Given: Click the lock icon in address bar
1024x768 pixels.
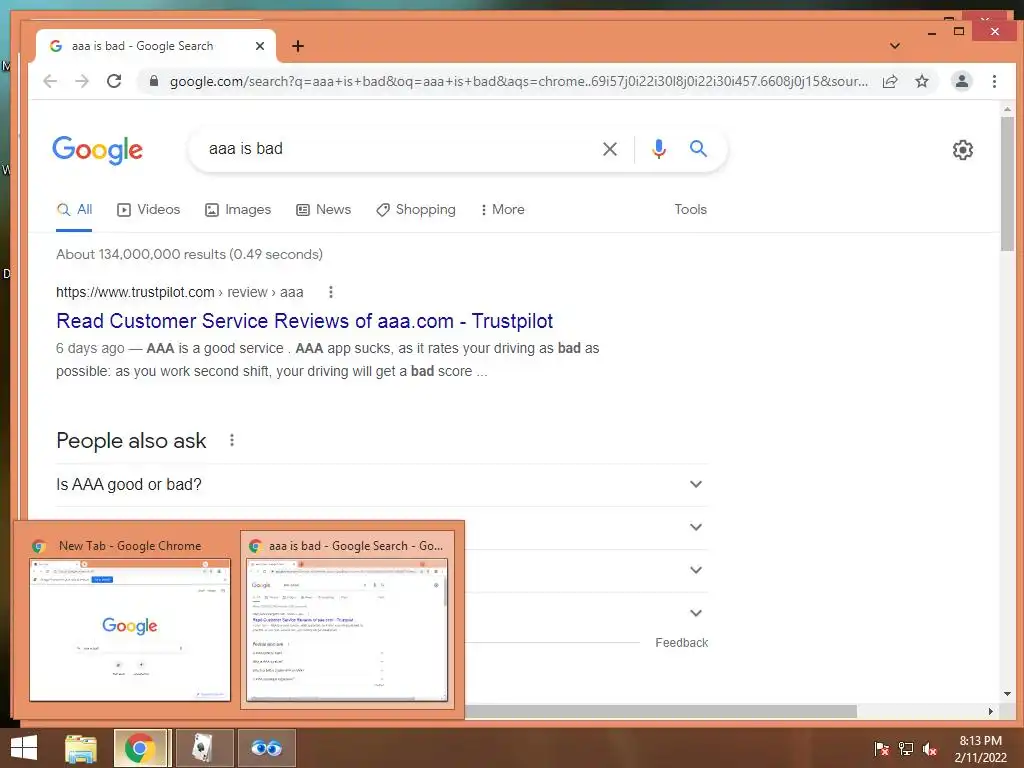Looking at the screenshot, I should (x=154, y=81).
